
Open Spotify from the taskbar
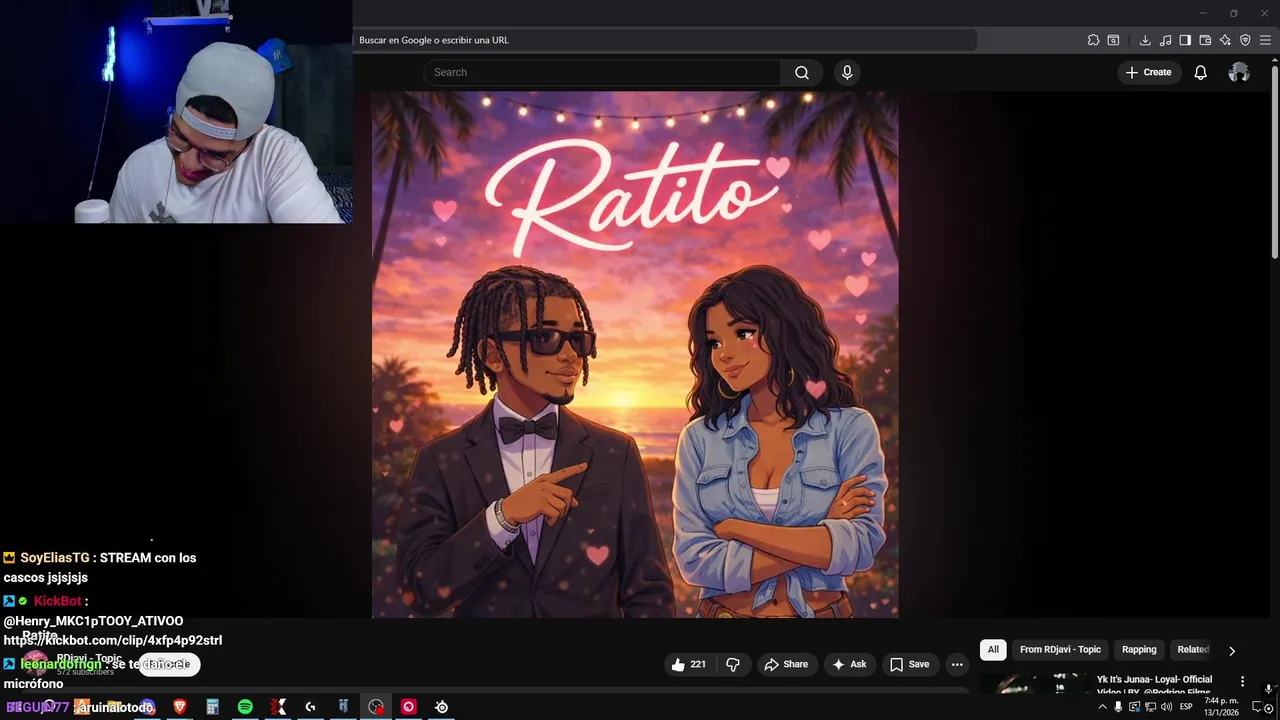(245, 707)
